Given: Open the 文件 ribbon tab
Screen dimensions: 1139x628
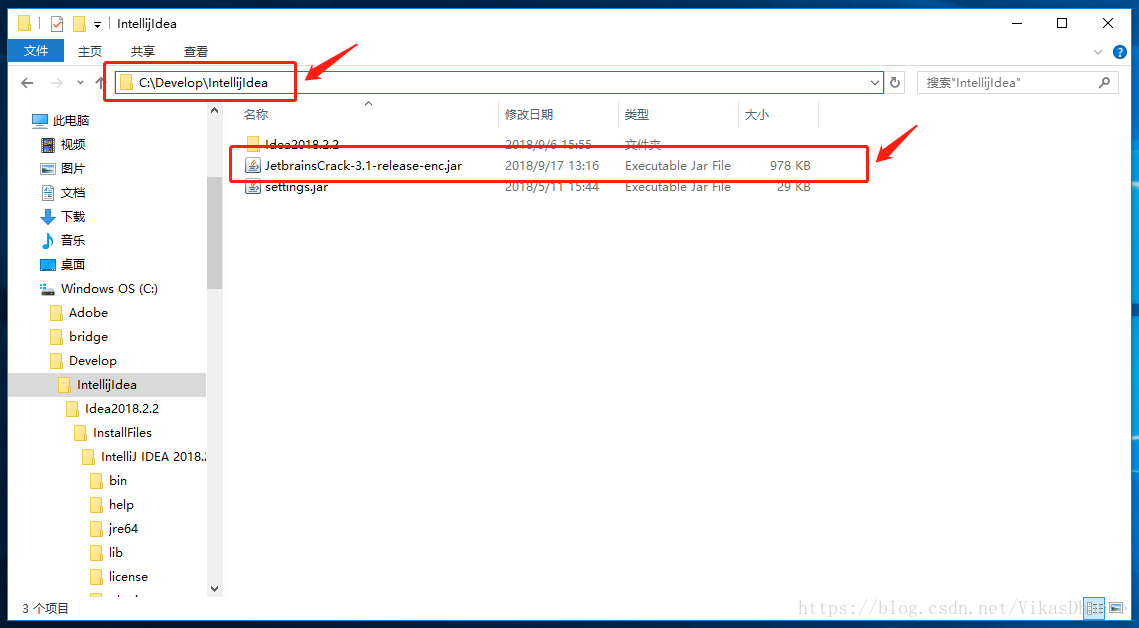Looking at the screenshot, I should tap(36, 51).
